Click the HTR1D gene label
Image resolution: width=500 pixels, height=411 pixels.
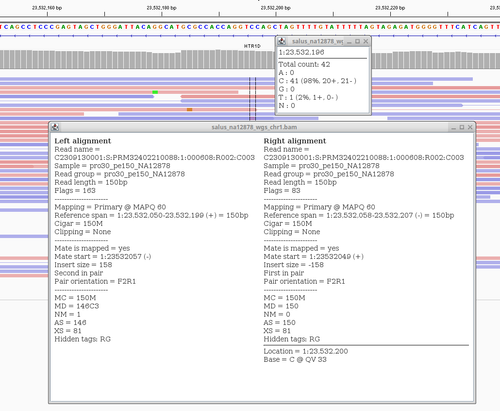[252, 46]
